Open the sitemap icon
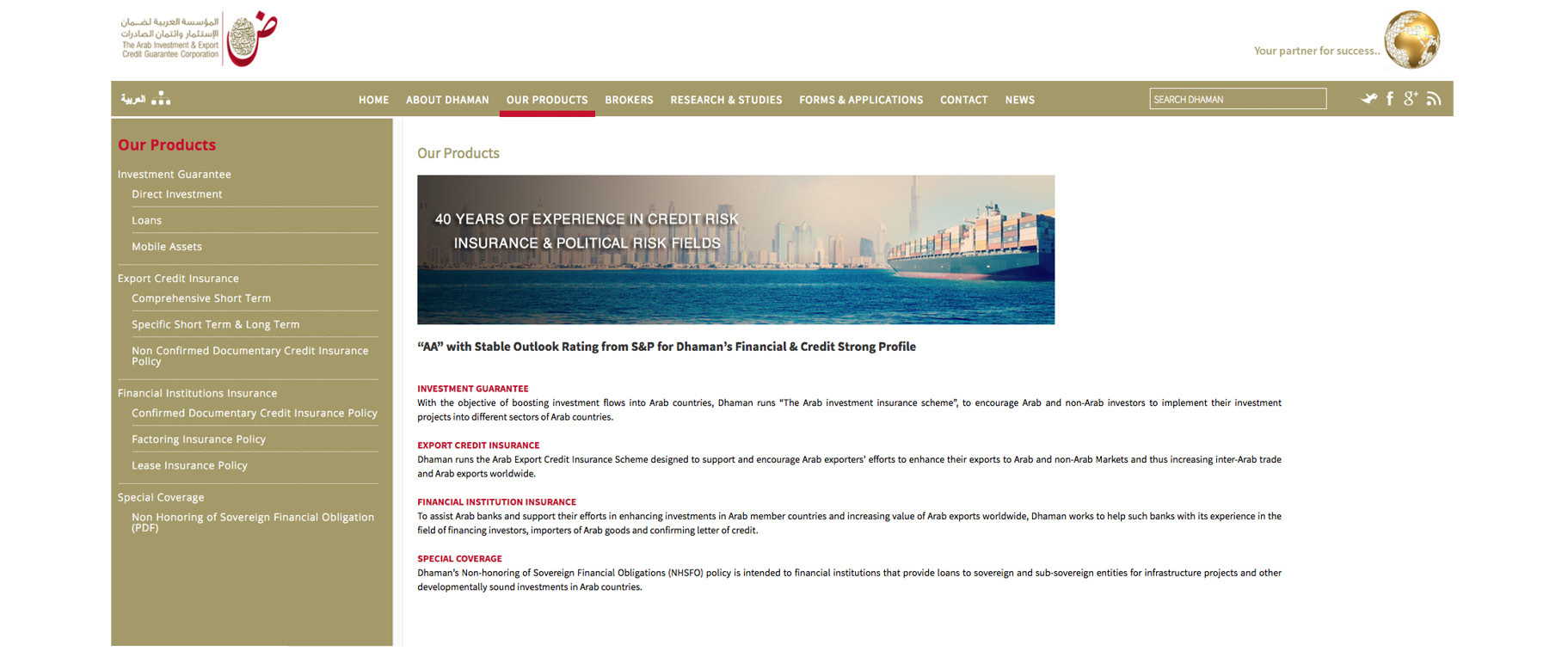The height and width of the screenshot is (651, 1568). pos(161,99)
